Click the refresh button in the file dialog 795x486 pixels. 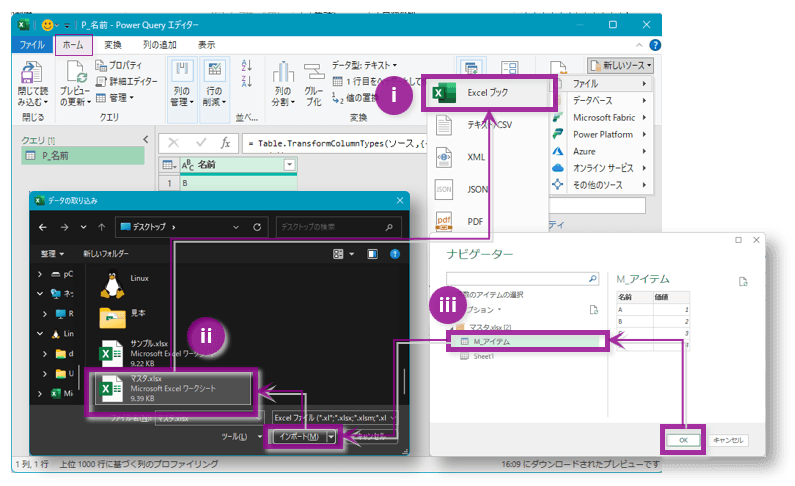(x=258, y=227)
